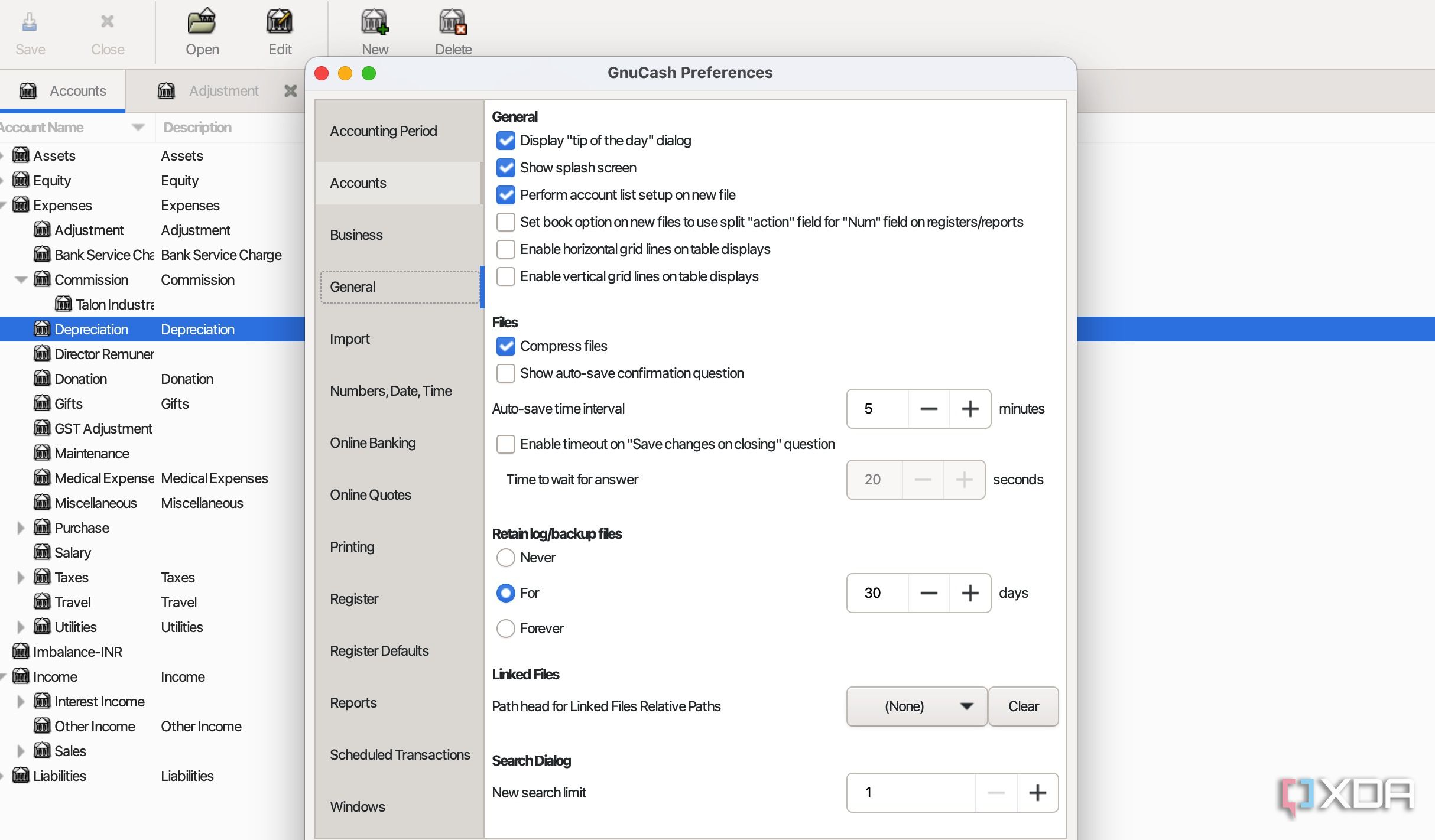
Task: Click the Clear button for linked files
Action: [1023, 706]
